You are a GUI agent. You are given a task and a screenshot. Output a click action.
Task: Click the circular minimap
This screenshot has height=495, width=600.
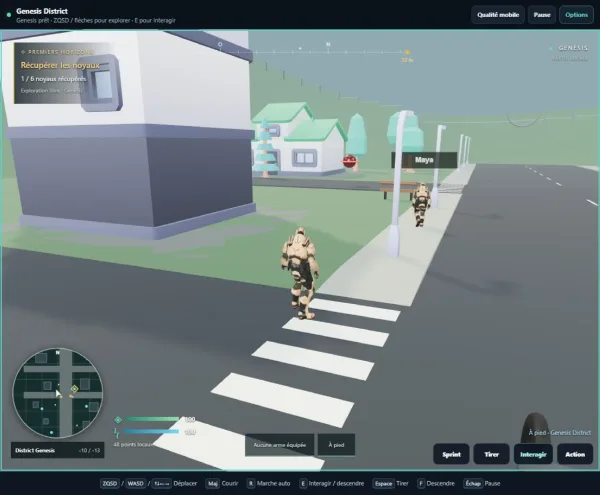(58, 393)
